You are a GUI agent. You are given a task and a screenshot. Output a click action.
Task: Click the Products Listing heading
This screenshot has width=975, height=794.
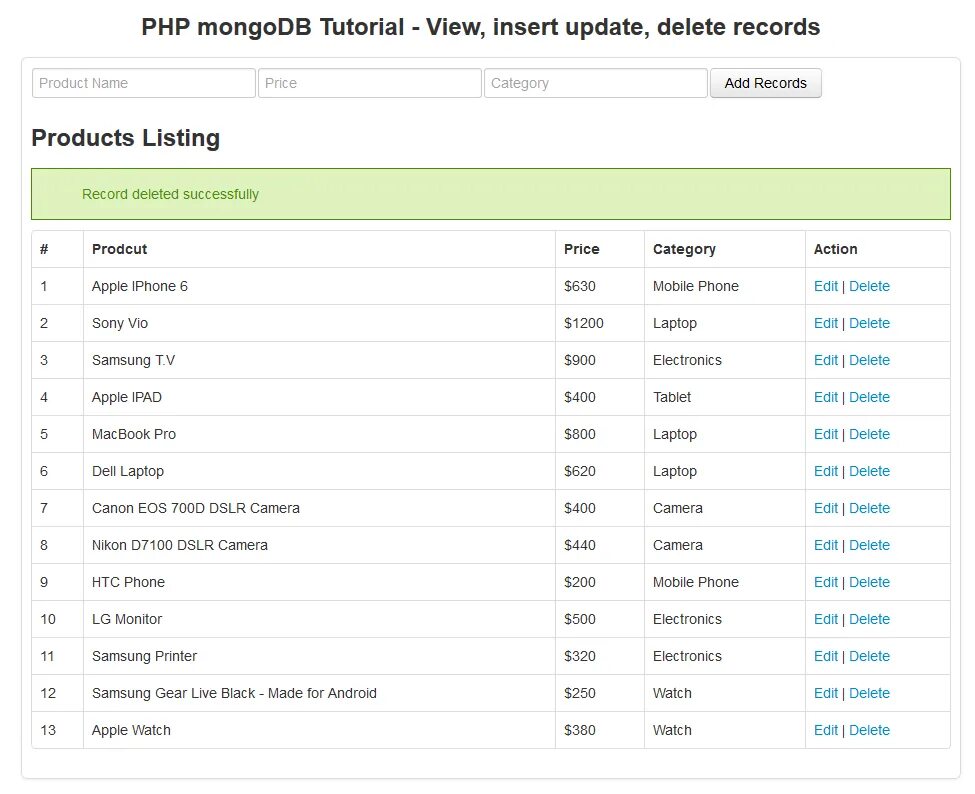point(126,138)
